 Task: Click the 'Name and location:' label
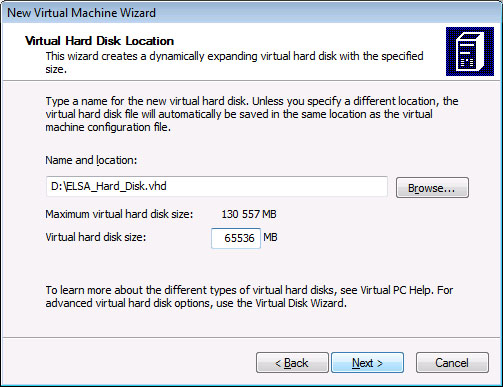[x=91, y=160]
